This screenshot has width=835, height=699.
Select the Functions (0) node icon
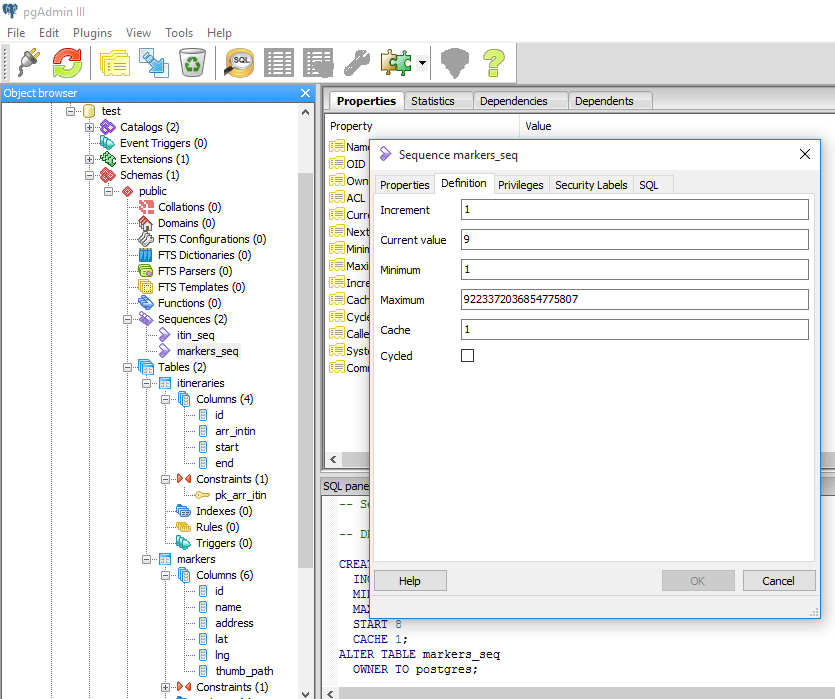coord(146,303)
